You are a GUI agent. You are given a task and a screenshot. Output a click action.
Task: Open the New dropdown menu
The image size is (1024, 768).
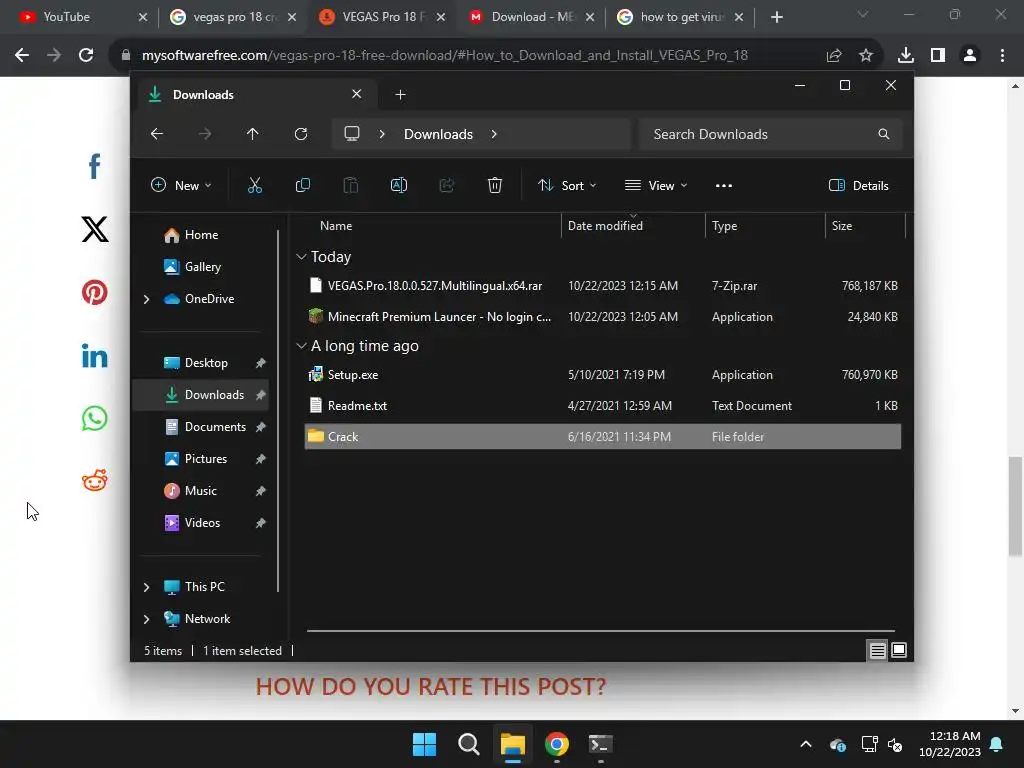(181, 185)
